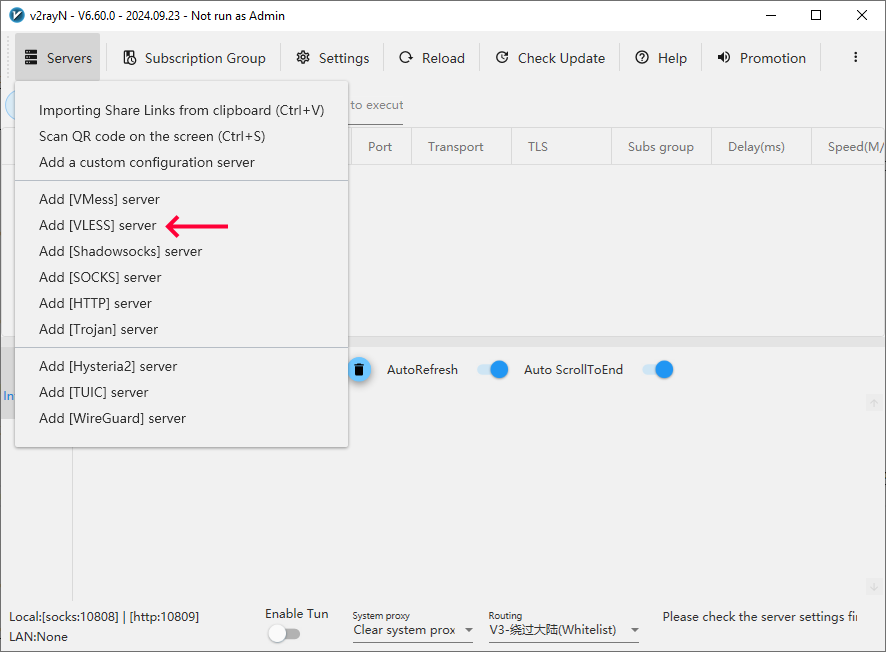The width and height of the screenshot is (886, 652).
Task: Choose Add [TUIC] server
Action: point(181,393)
